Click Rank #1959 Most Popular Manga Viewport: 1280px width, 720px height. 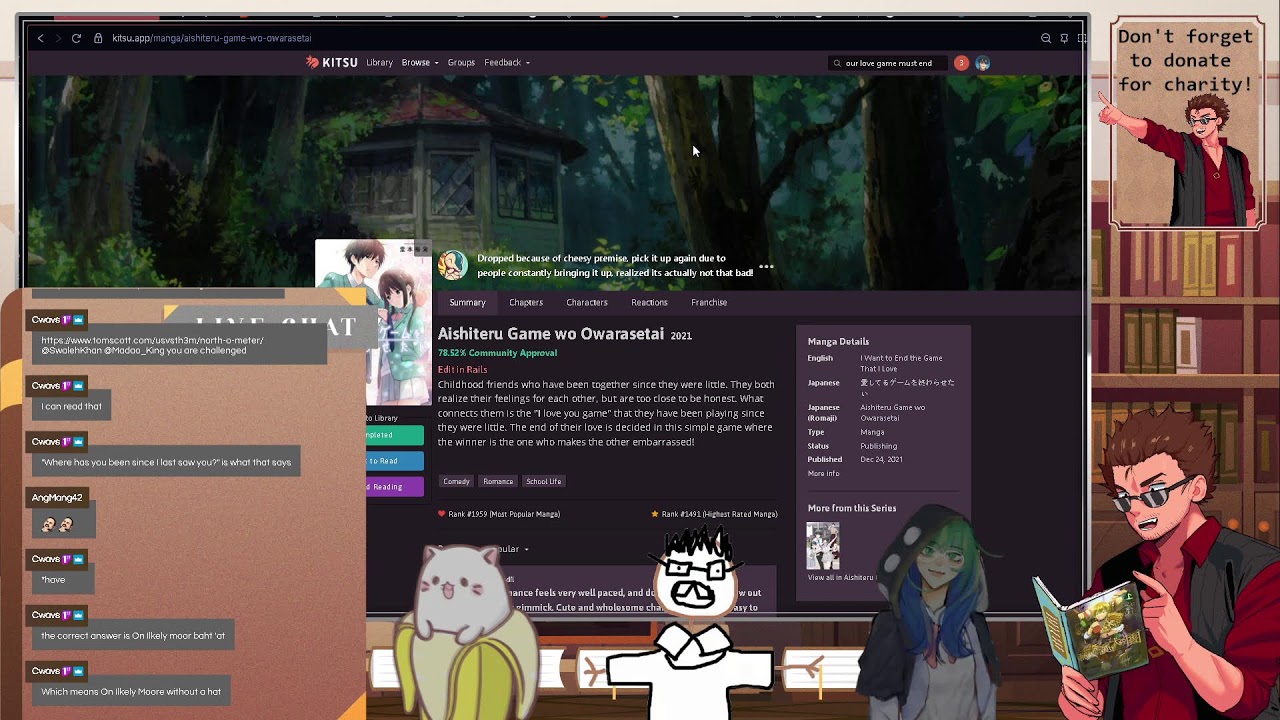click(504, 514)
